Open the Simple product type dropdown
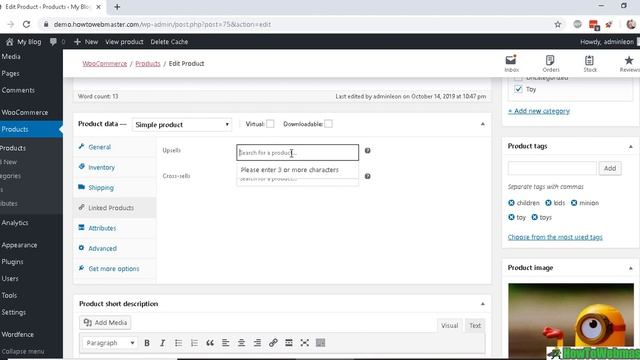 (182, 124)
